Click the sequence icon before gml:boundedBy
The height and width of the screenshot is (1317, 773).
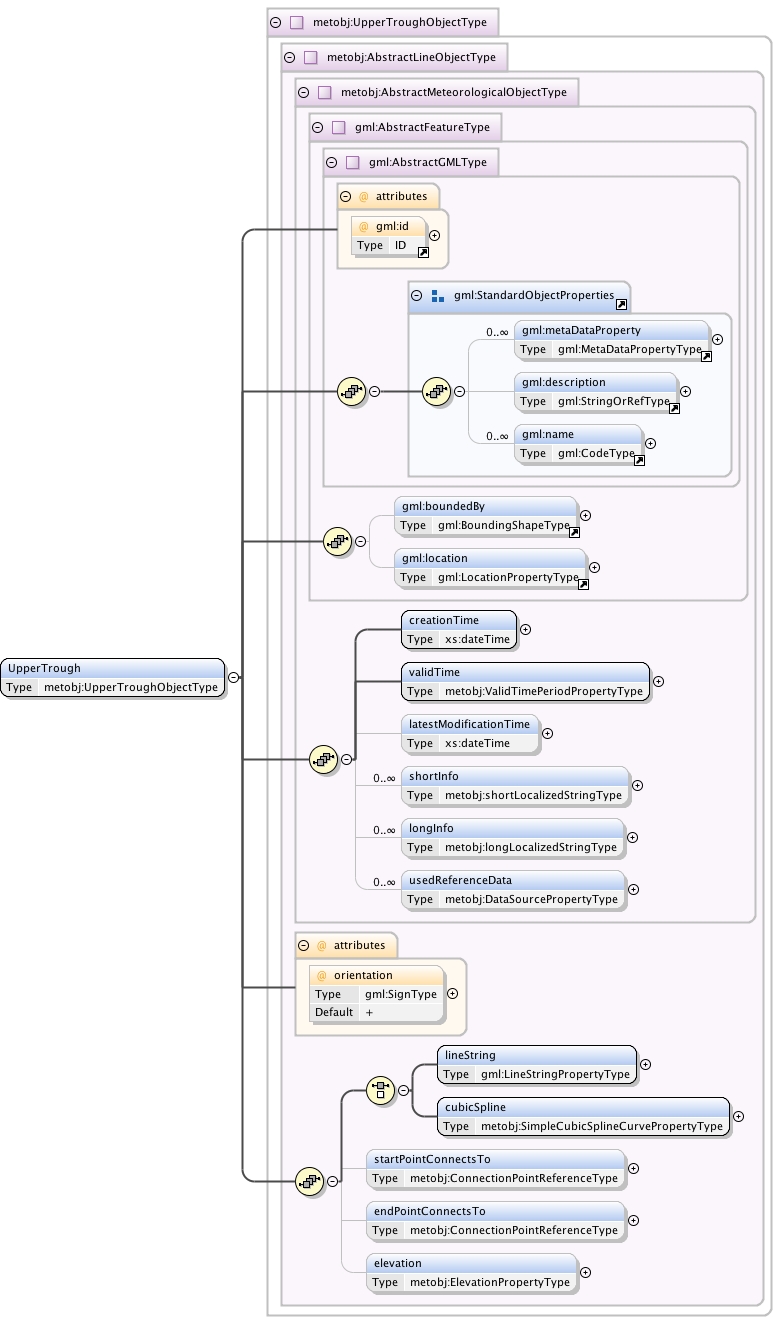[338, 541]
